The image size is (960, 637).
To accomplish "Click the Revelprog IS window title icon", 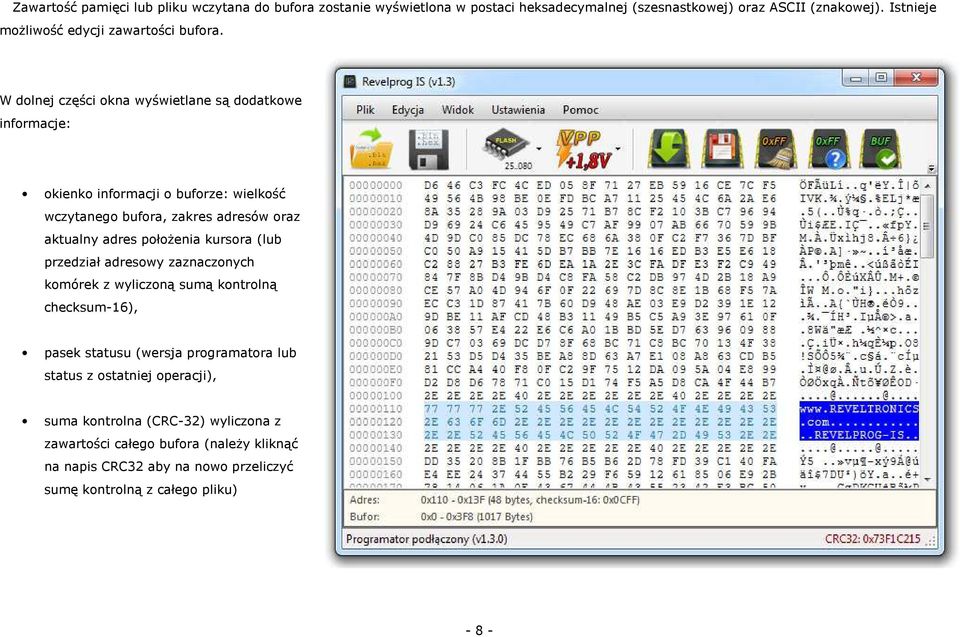I will coord(350,81).
